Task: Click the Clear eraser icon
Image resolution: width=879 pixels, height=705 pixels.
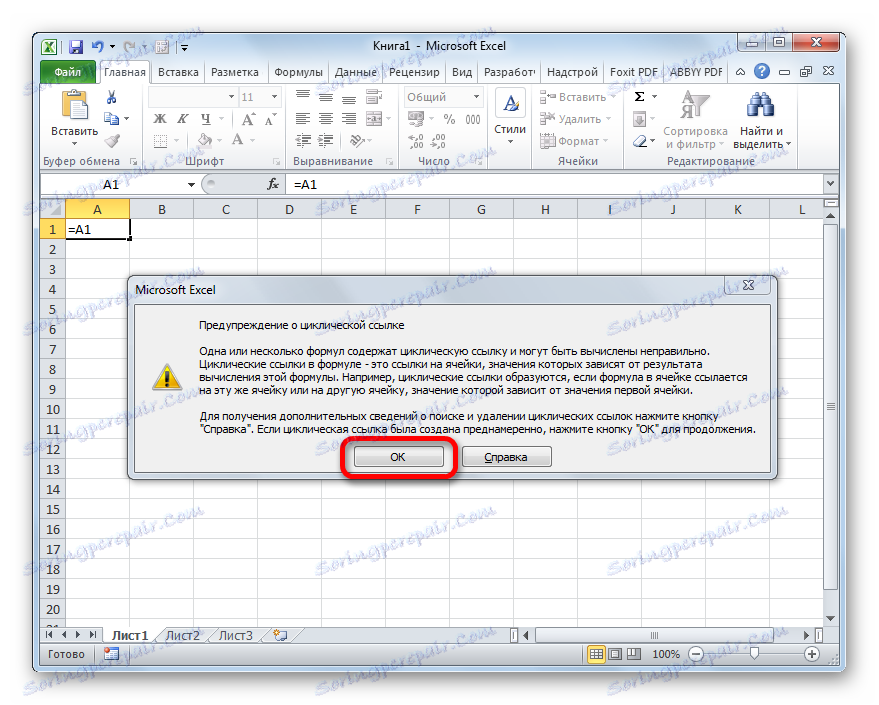Action: pos(640,141)
